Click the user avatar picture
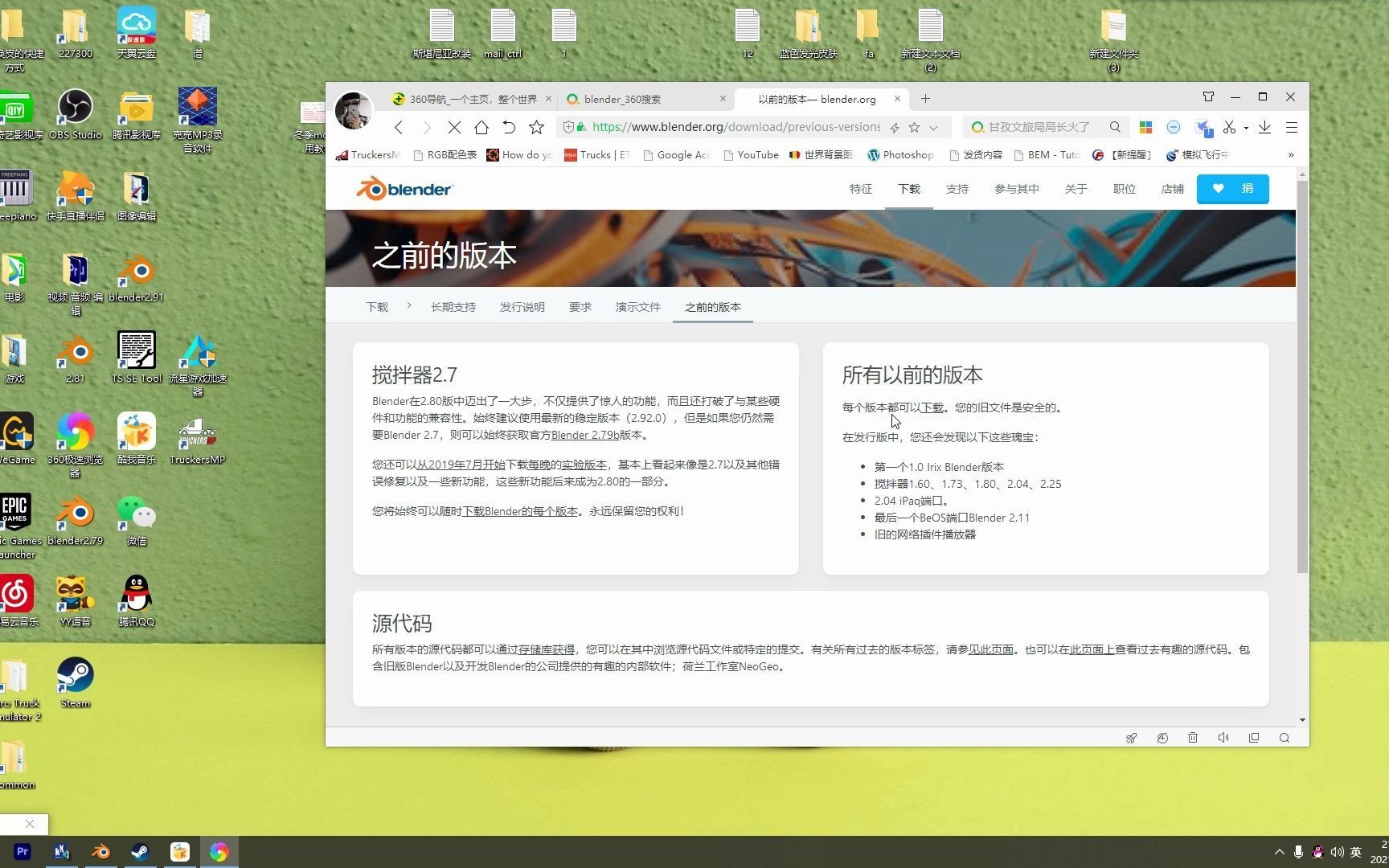1389x868 pixels. [x=354, y=110]
